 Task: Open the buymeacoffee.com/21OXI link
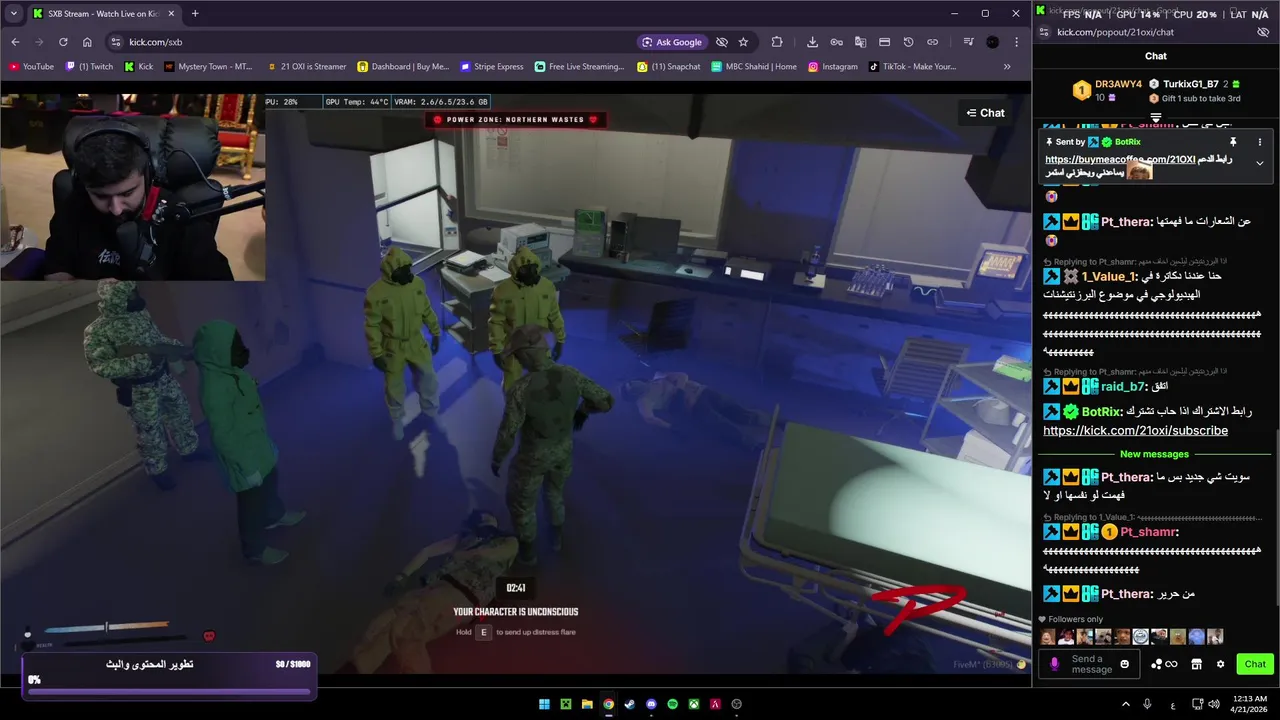tap(1120, 160)
